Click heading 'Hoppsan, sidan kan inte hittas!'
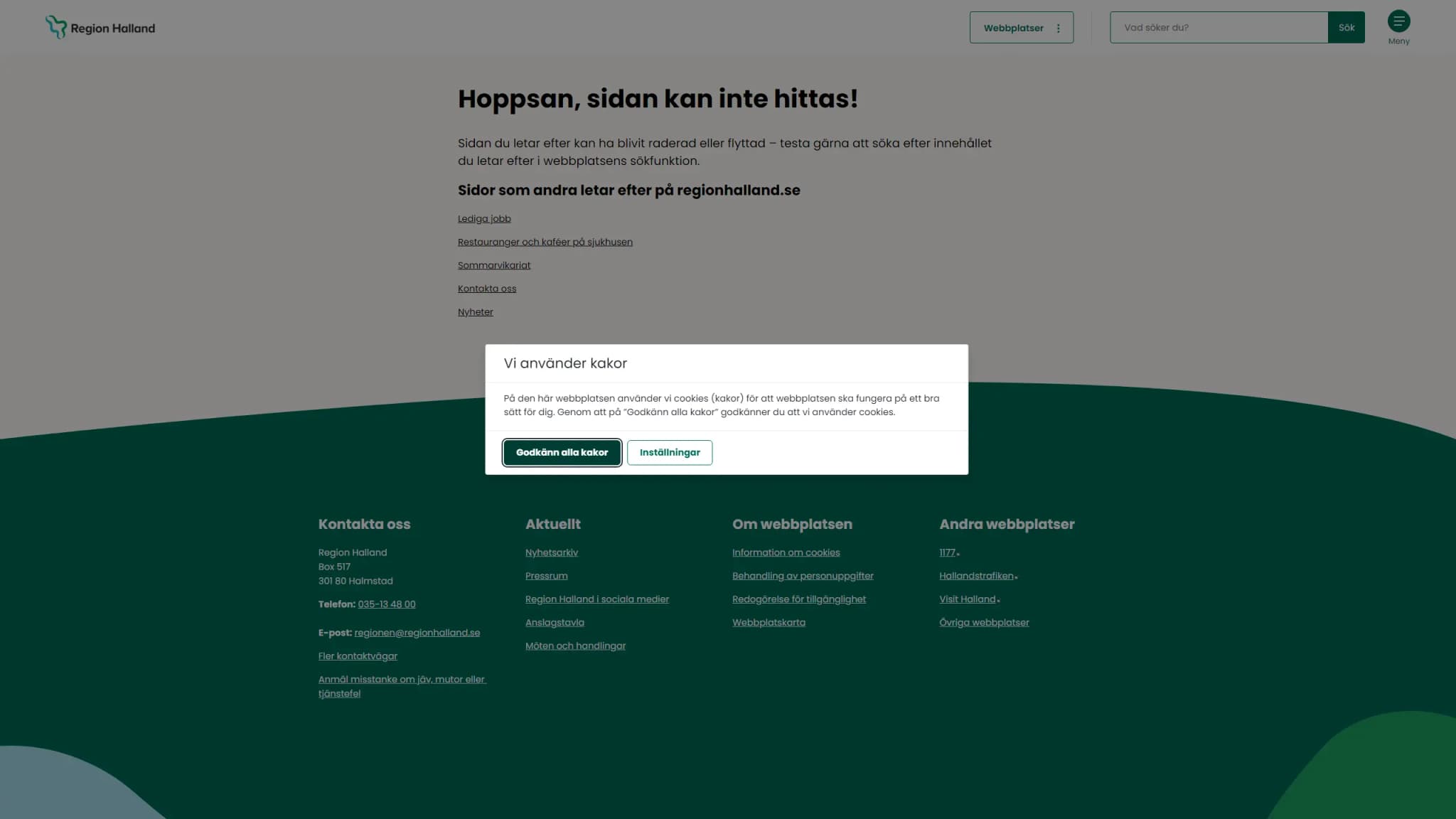 (x=658, y=99)
